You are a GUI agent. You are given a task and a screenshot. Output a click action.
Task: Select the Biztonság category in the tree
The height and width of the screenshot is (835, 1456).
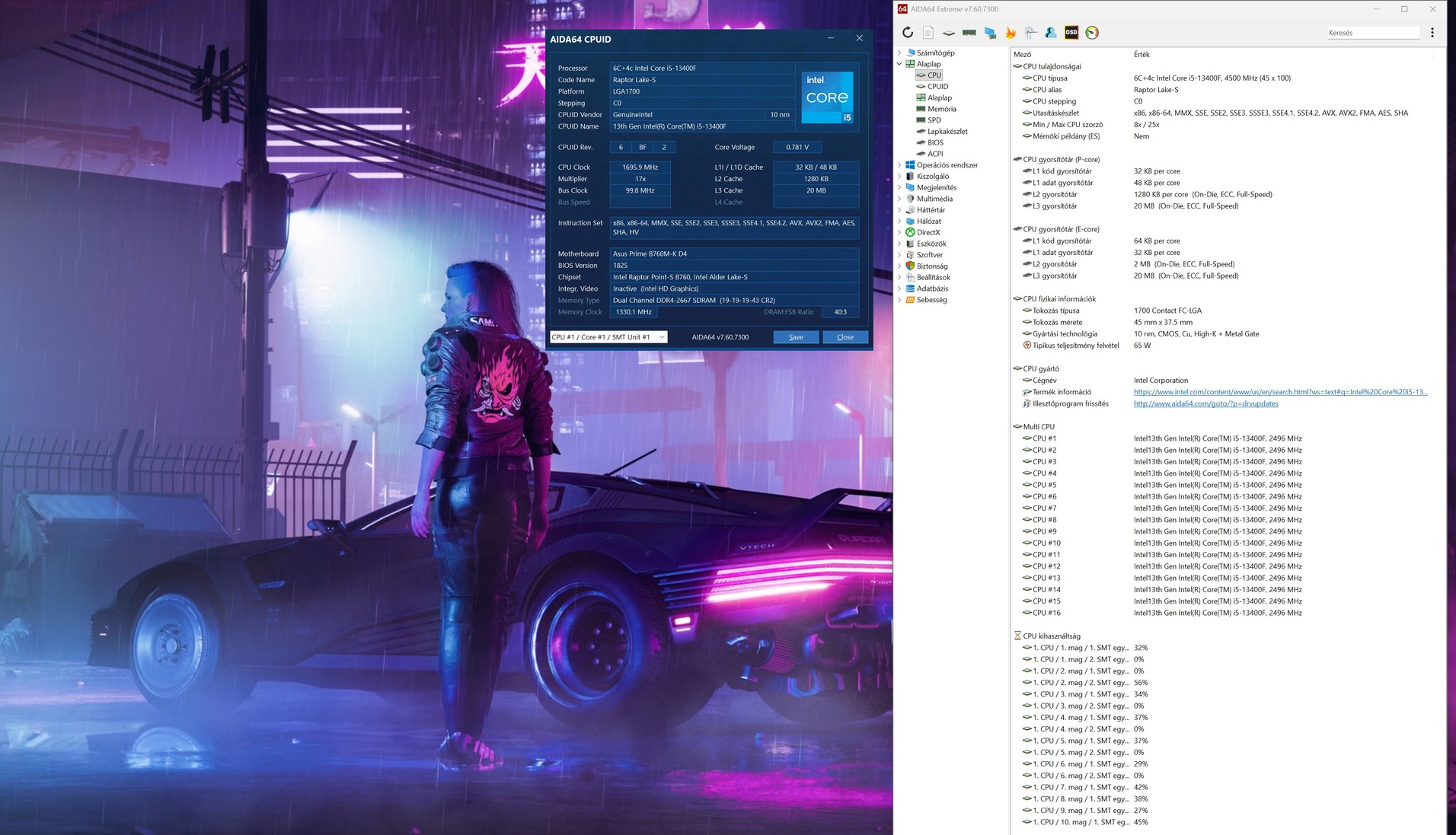931,266
